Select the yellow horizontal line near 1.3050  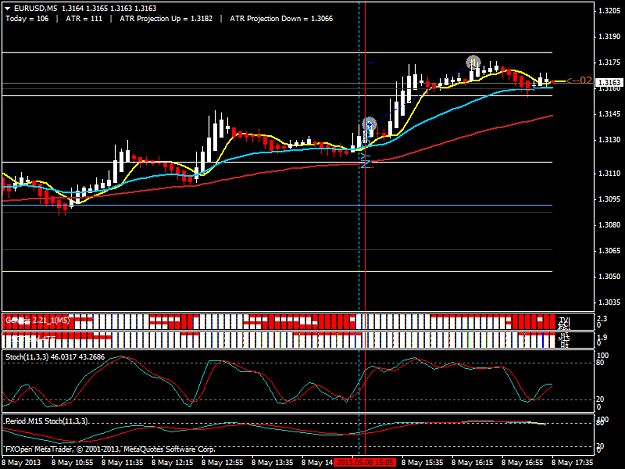277,271
